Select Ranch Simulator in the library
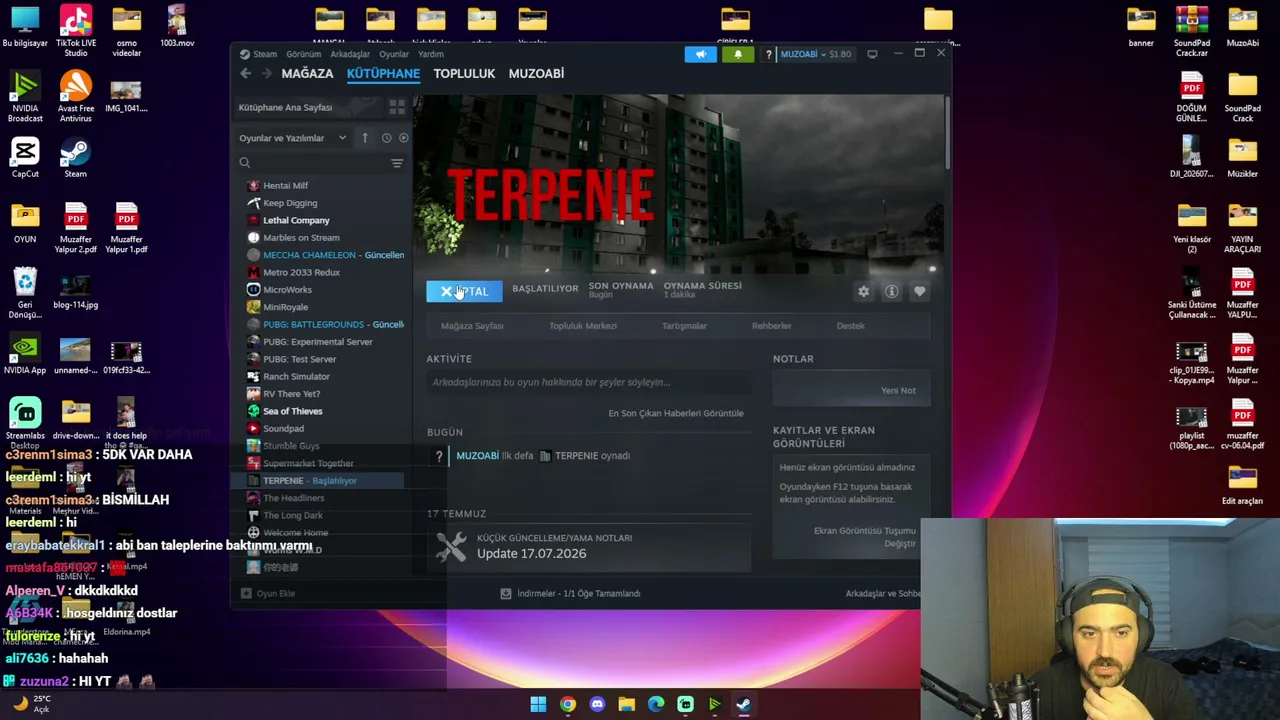Screen dimensions: 1280x720 (x=296, y=376)
